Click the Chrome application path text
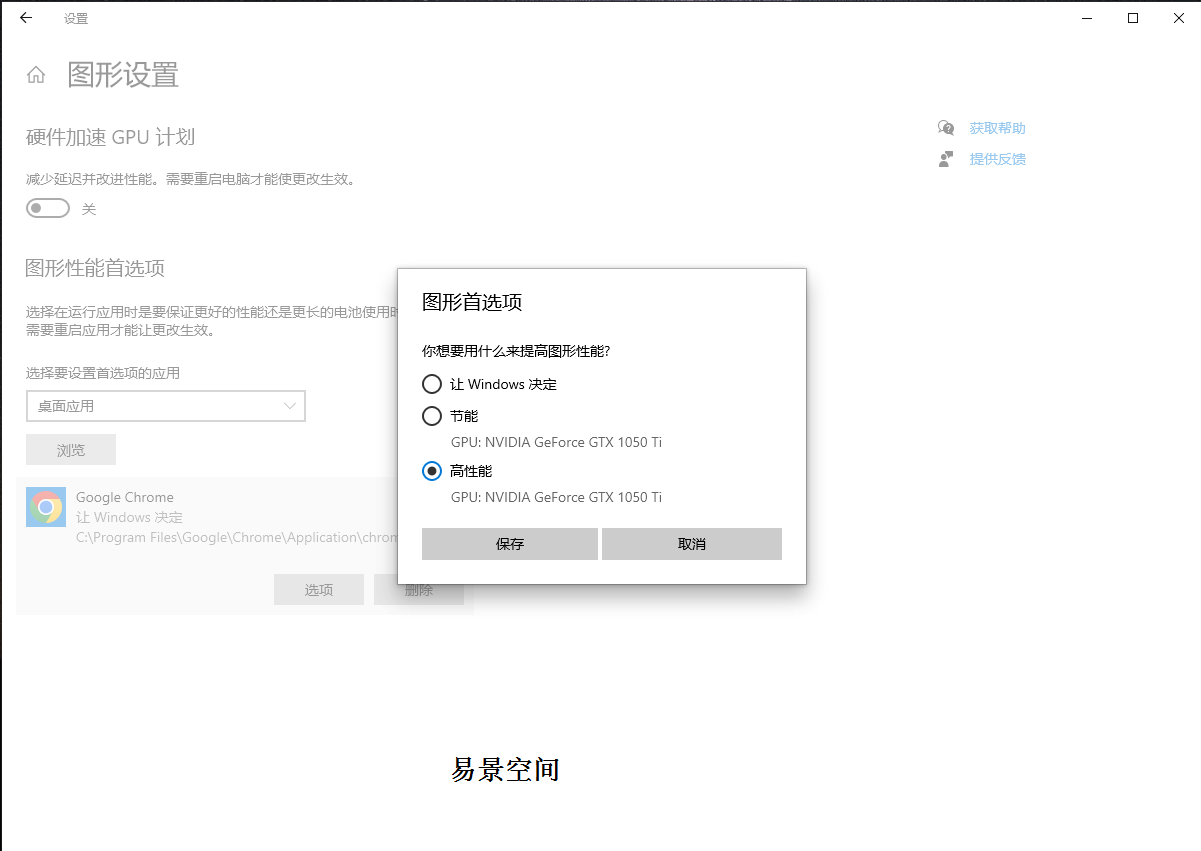The image size is (1201, 851). click(237, 537)
